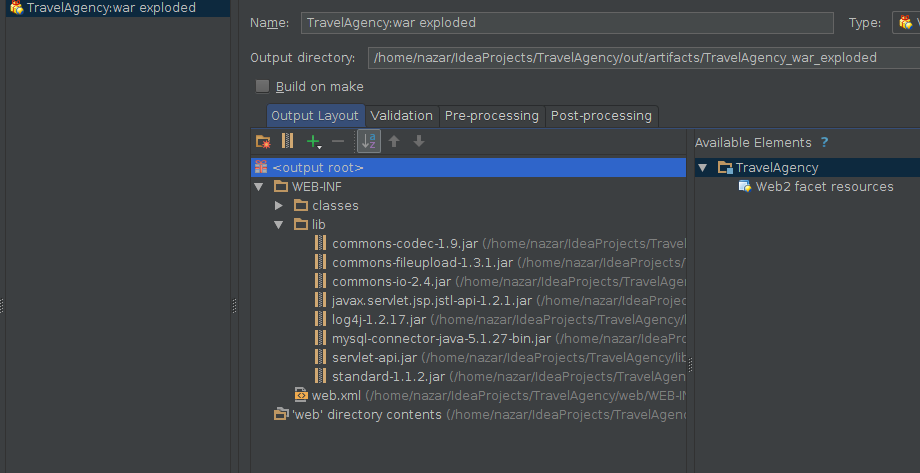This screenshot has height=473, width=920.
Task: Click the Move Down arrow icon
Action: (x=419, y=141)
